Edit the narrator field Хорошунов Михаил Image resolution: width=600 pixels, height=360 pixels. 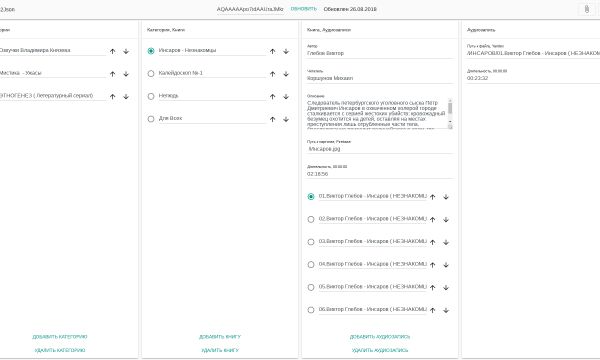(380, 78)
